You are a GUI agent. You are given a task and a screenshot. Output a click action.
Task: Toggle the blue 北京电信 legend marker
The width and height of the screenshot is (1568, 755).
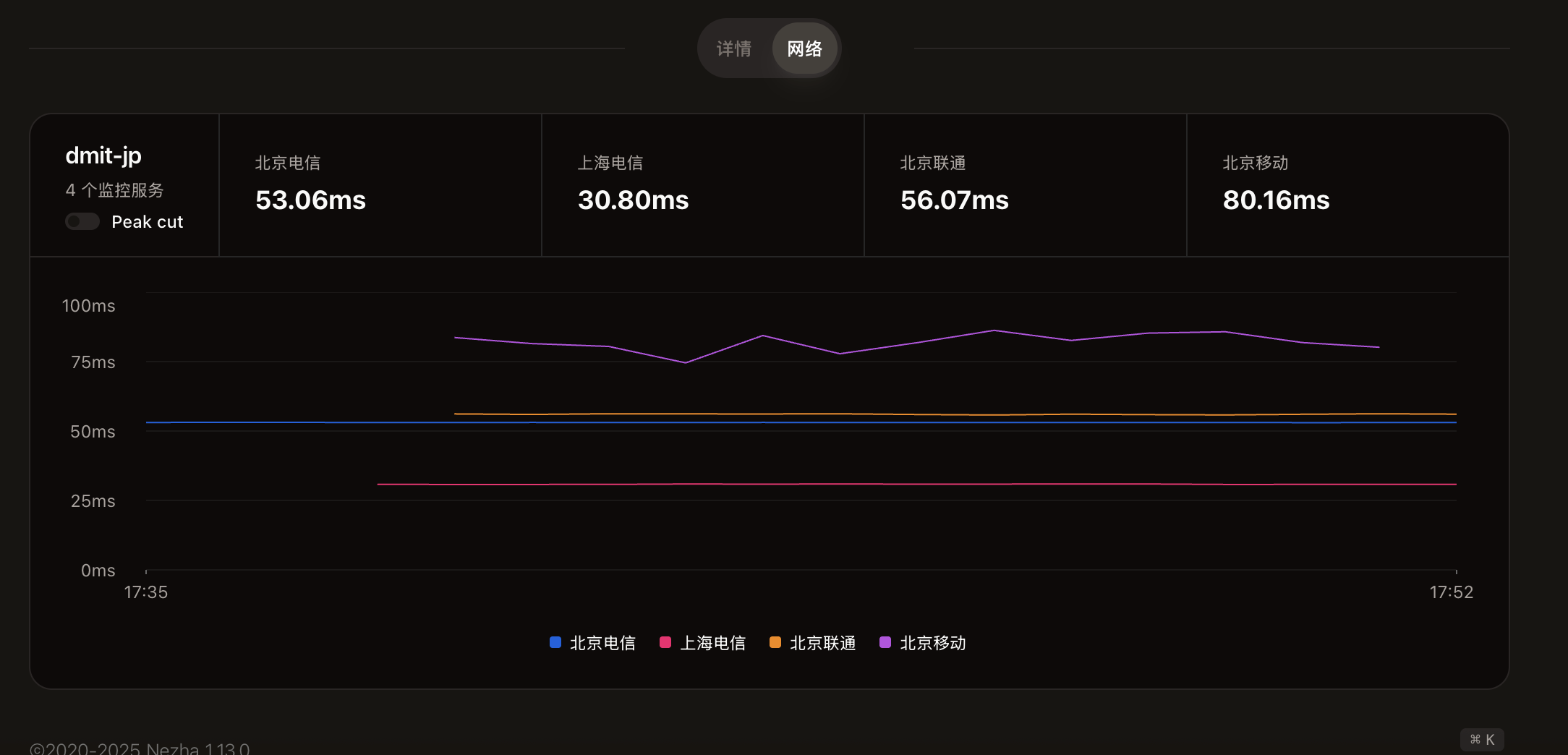pos(555,642)
